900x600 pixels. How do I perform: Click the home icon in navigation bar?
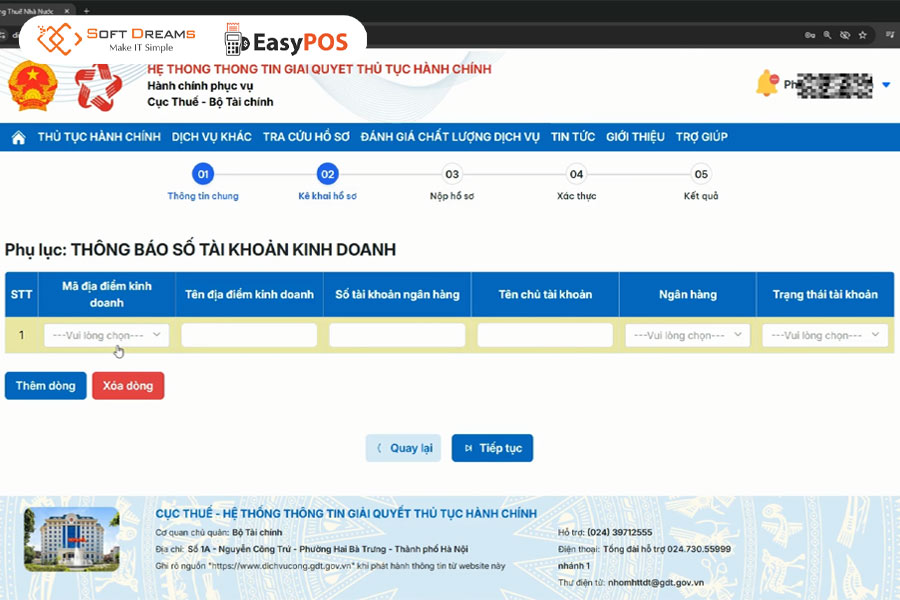[x=18, y=137]
